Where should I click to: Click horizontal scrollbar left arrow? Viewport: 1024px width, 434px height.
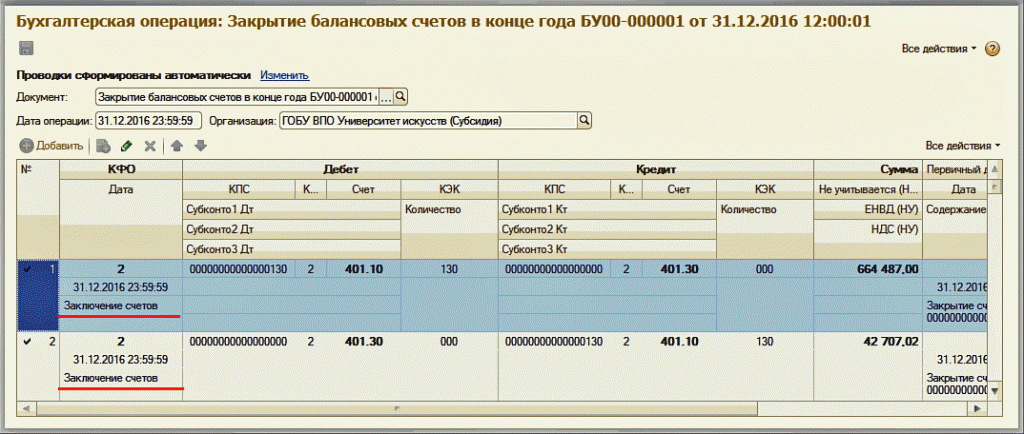(27, 409)
